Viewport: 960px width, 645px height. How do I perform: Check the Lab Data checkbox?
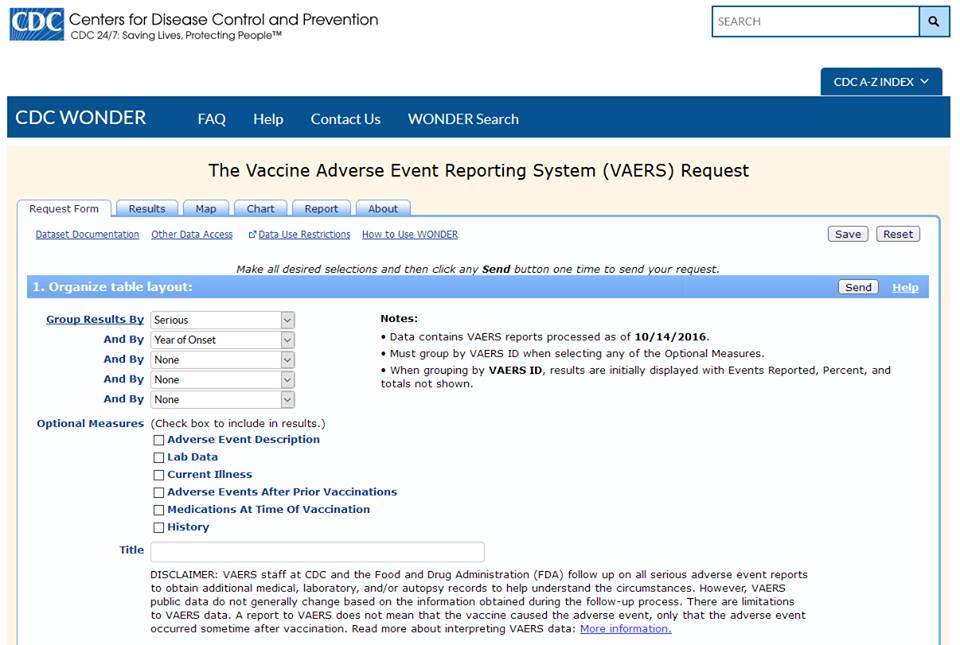coord(159,457)
